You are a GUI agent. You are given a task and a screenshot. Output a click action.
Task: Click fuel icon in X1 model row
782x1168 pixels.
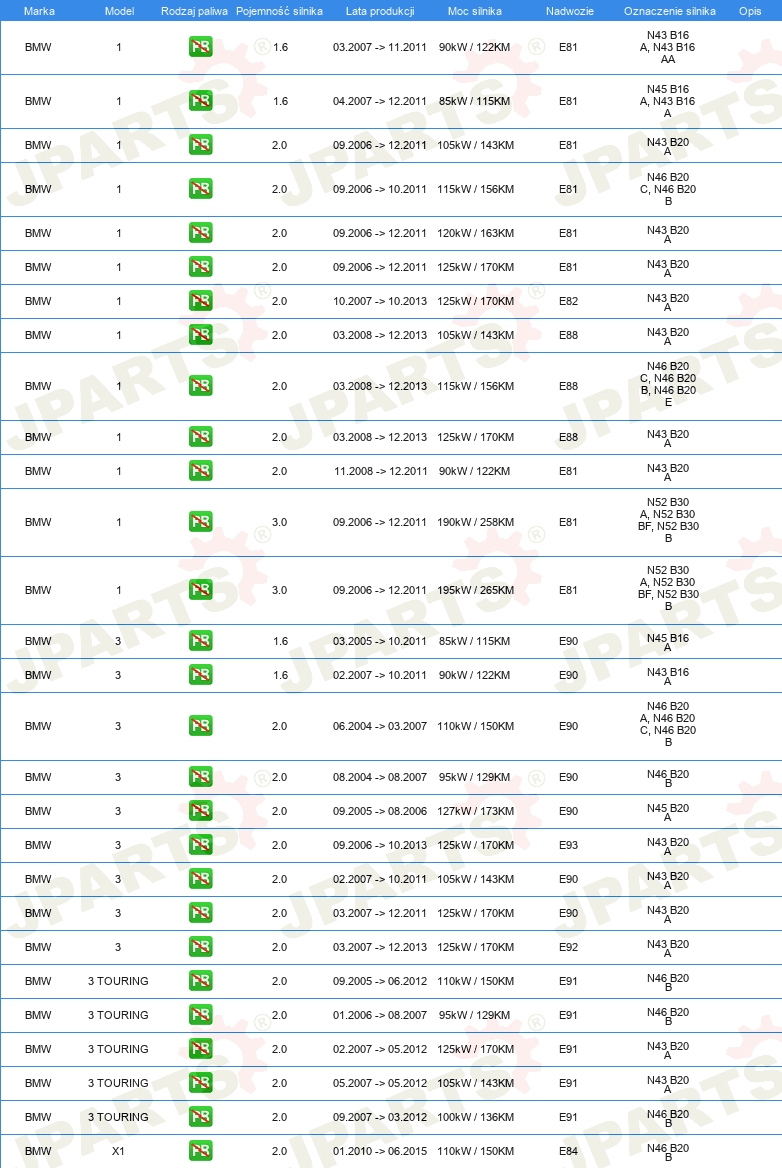point(200,1151)
